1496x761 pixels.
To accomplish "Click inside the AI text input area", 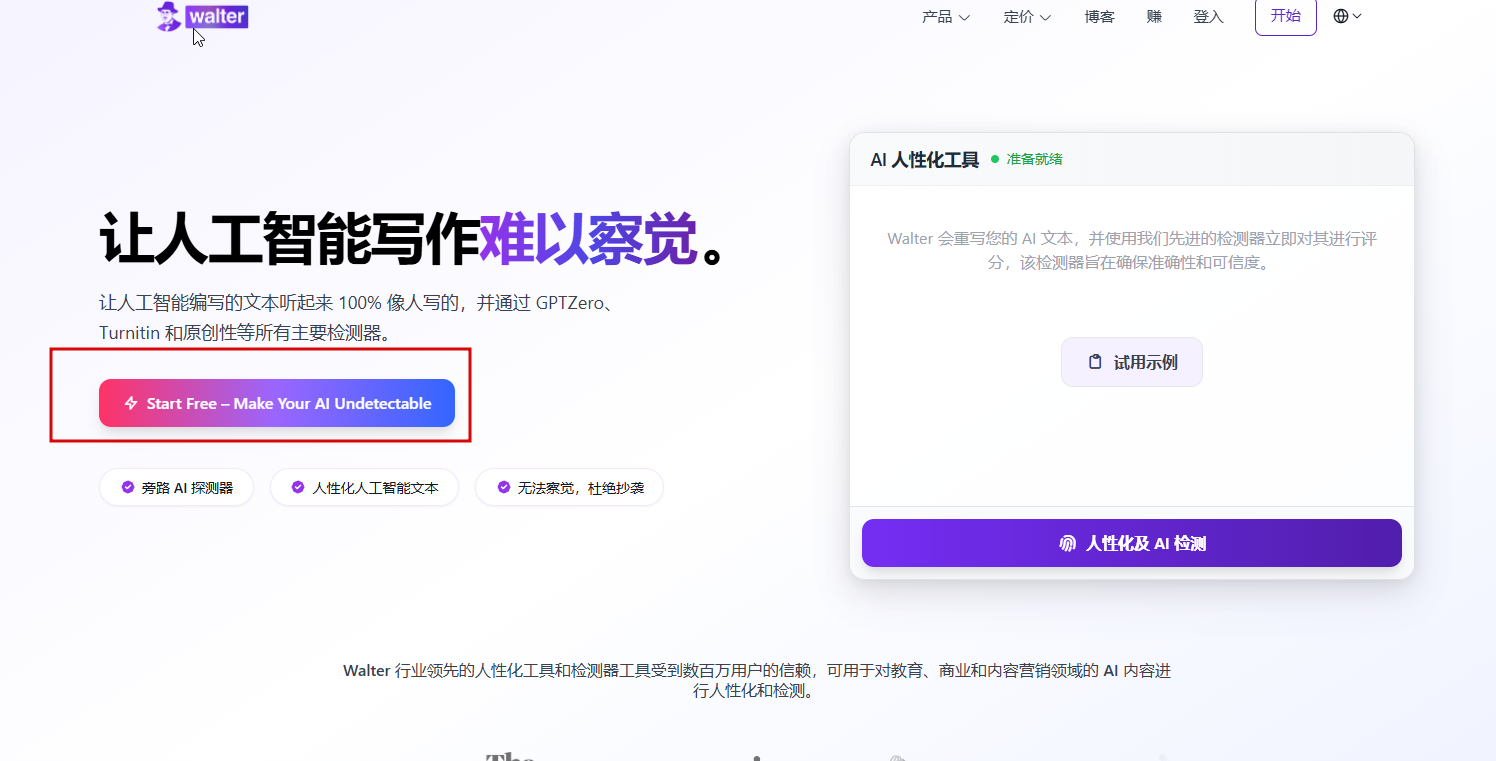I will (x=1132, y=345).
